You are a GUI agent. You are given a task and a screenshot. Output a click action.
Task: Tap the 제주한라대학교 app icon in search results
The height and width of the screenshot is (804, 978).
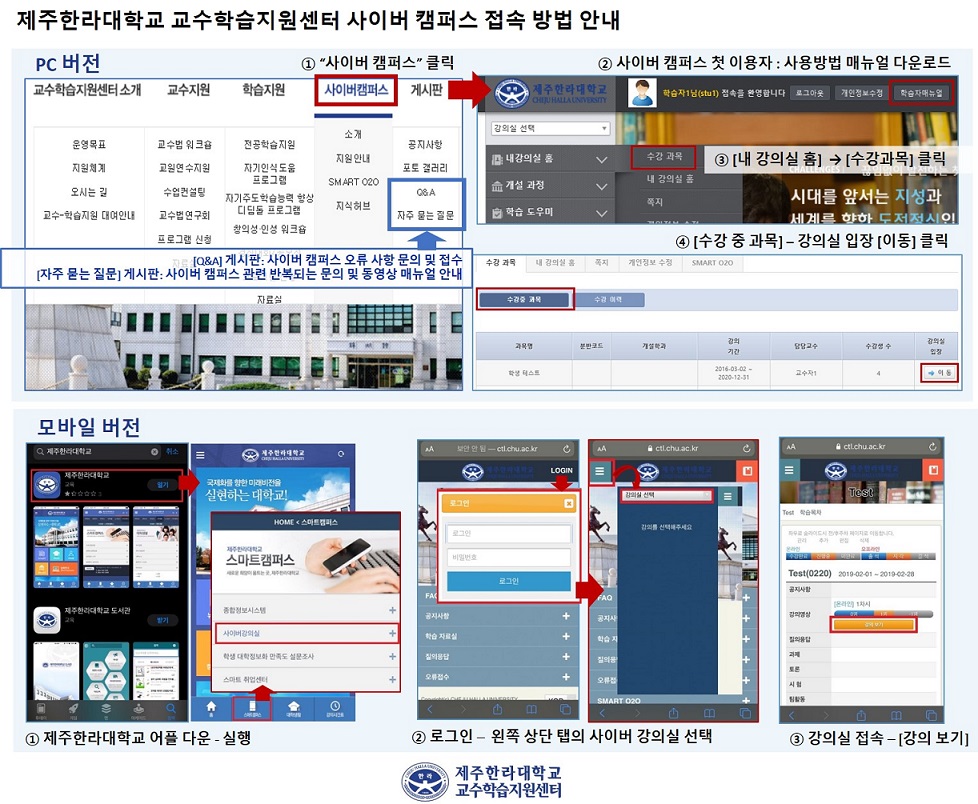(x=47, y=485)
